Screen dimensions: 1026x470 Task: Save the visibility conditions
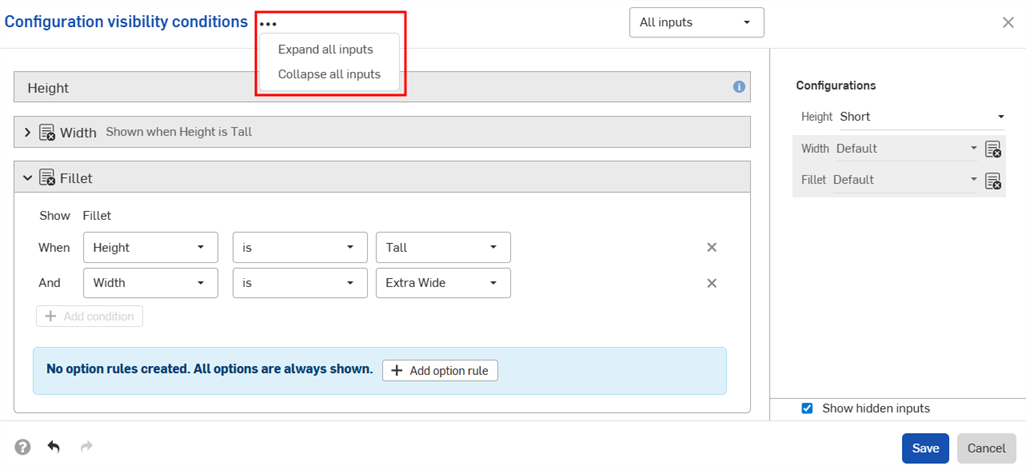point(925,448)
